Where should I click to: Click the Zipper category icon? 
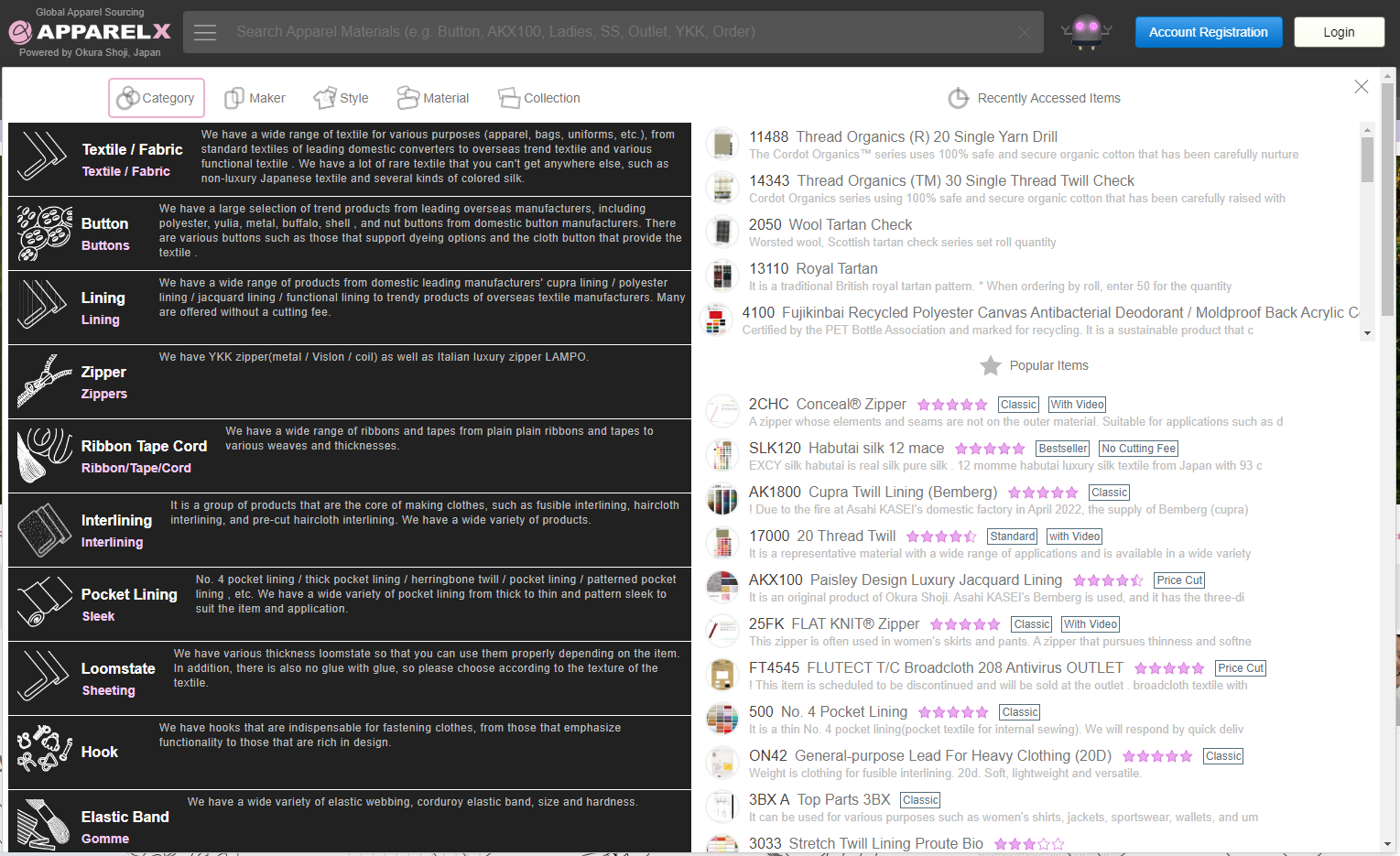[44, 382]
